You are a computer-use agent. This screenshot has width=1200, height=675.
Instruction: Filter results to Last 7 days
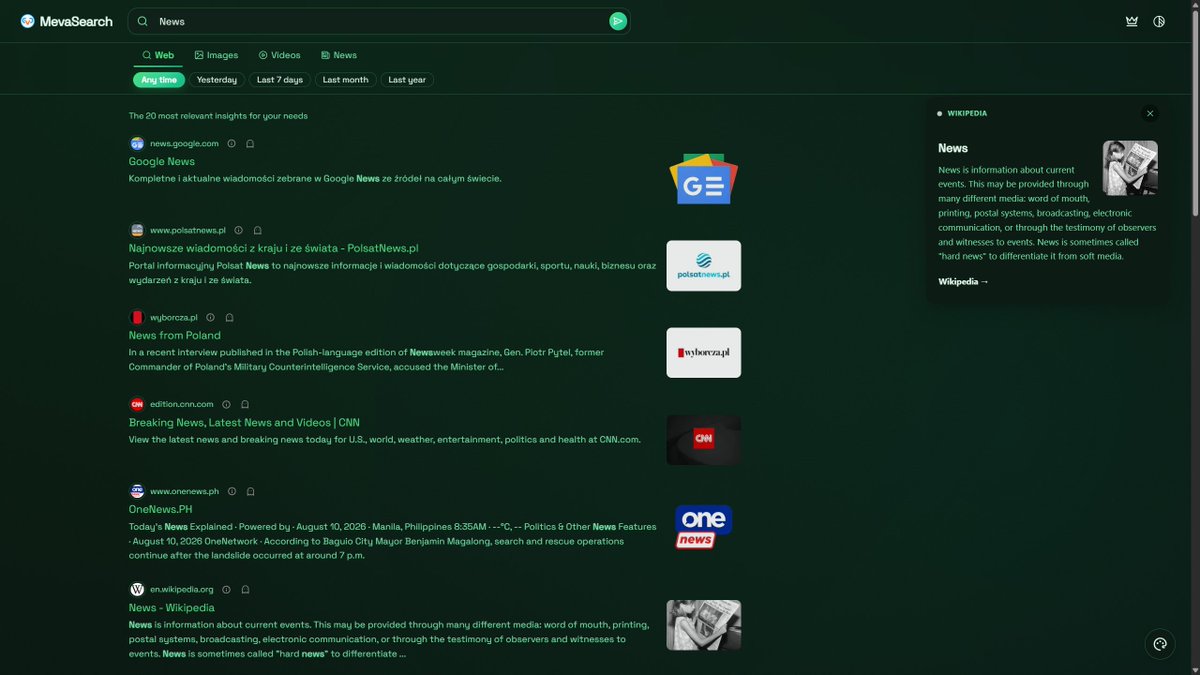280,80
